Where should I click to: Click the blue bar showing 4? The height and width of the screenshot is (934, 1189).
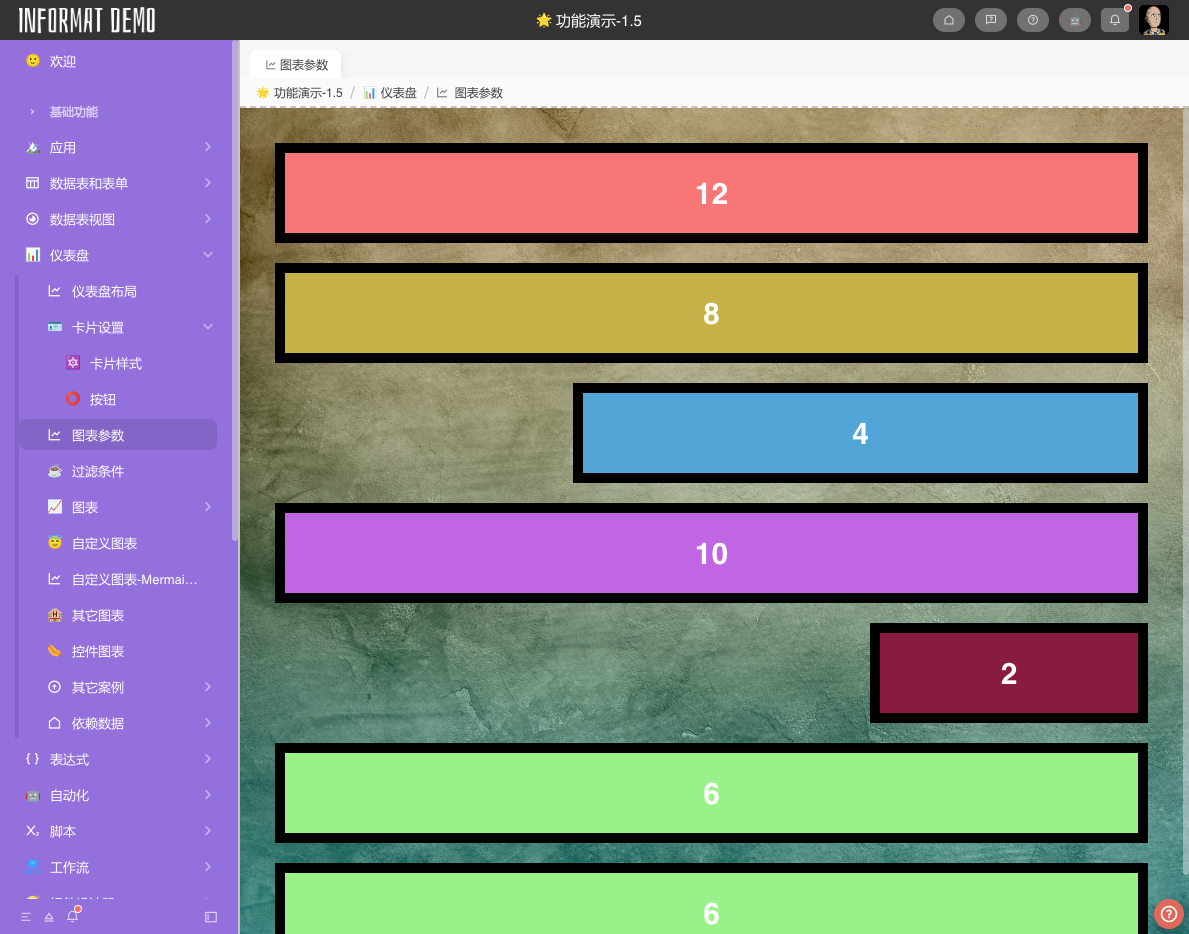(x=860, y=433)
